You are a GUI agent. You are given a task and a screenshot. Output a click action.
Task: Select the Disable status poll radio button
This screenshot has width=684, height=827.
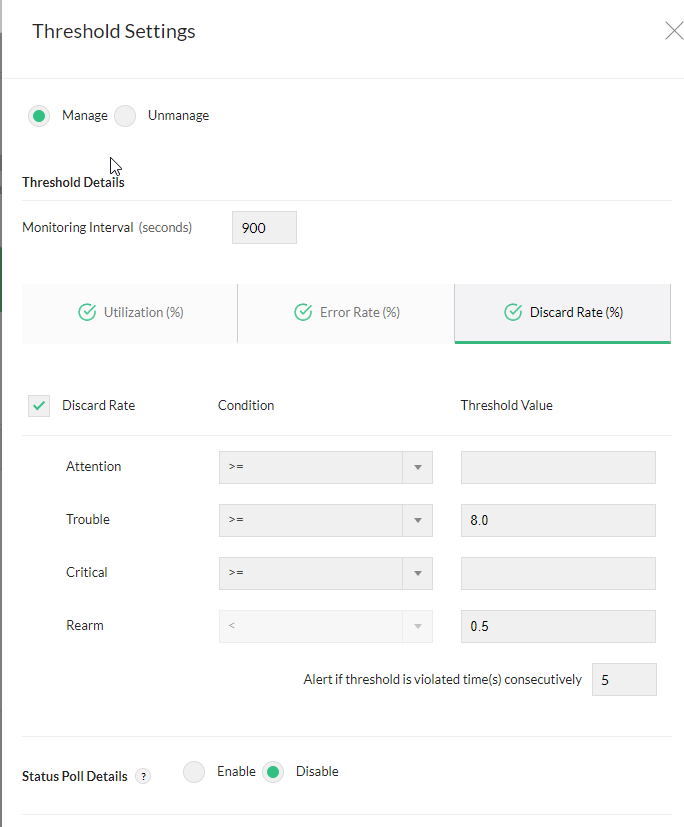(273, 772)
